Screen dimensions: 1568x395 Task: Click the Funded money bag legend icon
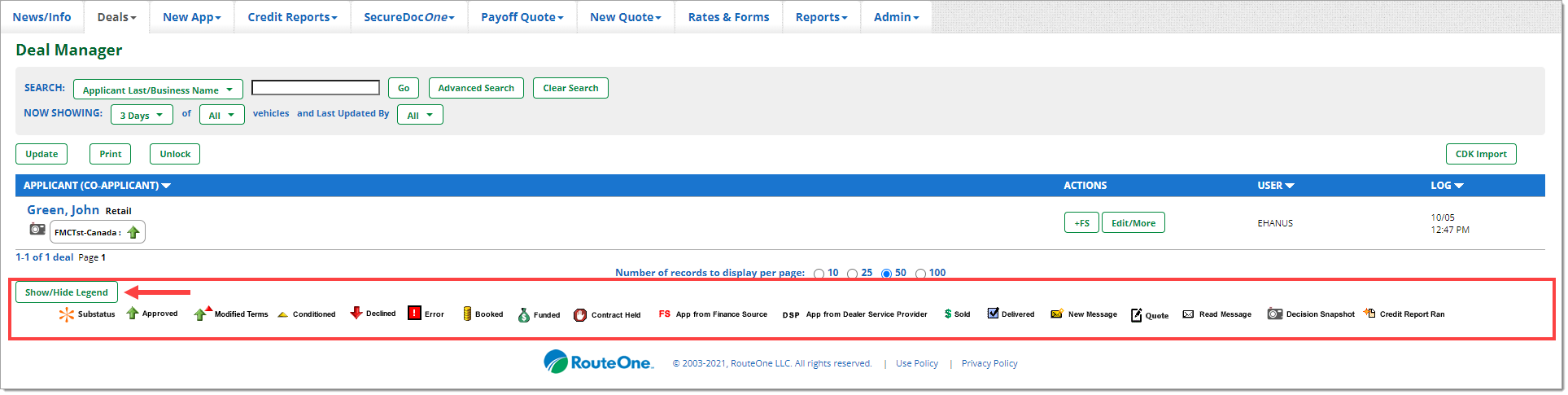click(524, 314)
